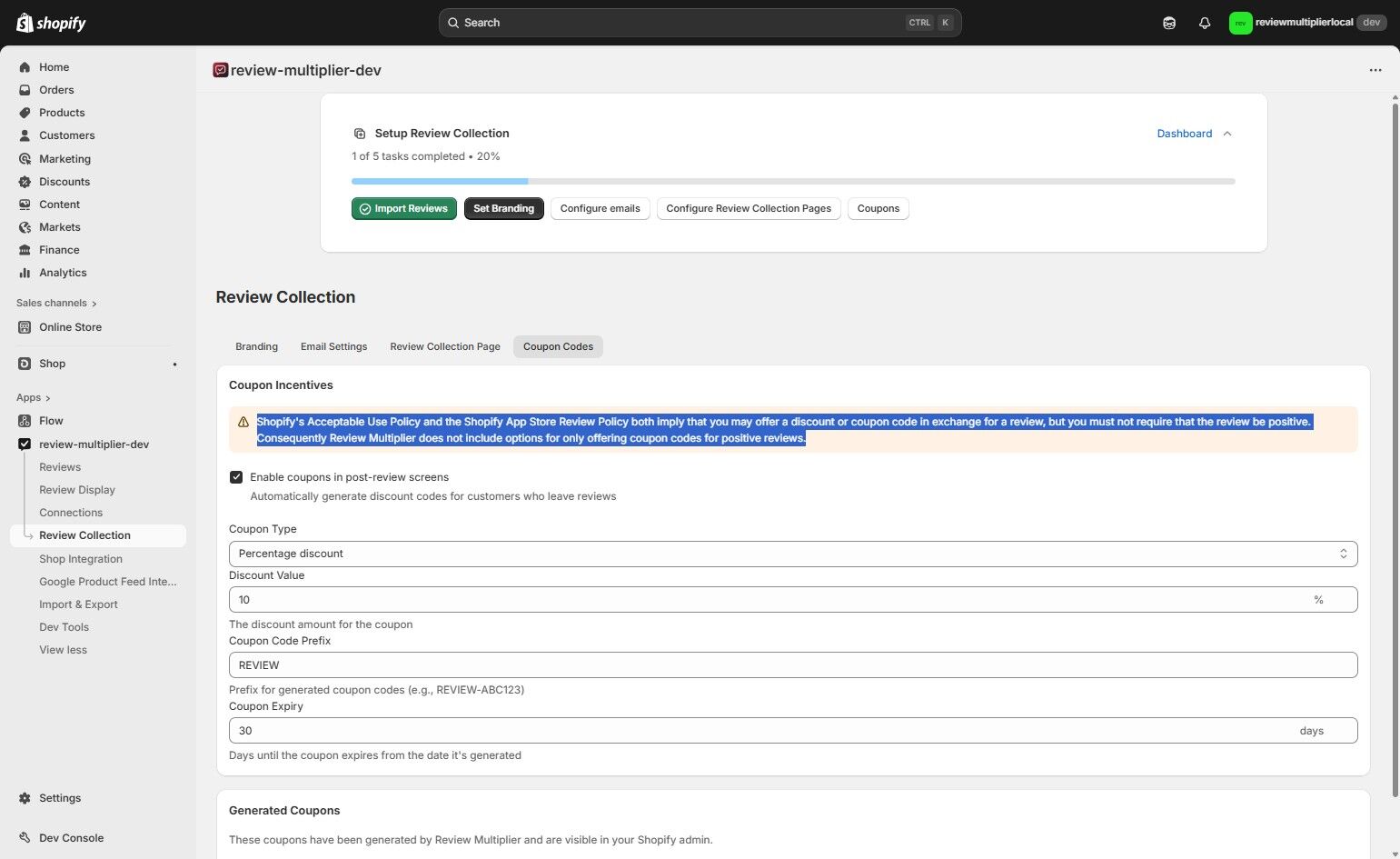Screen dimensions: 1400x859
Task: Open Connections submenu item
Action: coord(71,513)
